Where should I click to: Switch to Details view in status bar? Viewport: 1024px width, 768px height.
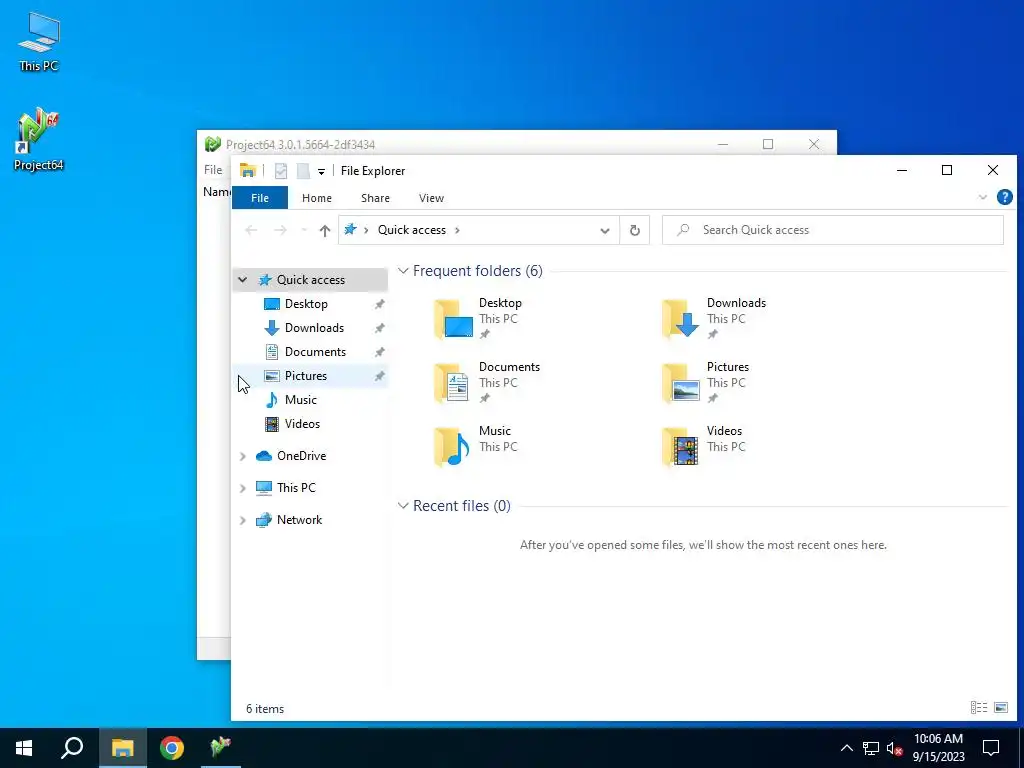pyautogui.click(x=978, y=707)
